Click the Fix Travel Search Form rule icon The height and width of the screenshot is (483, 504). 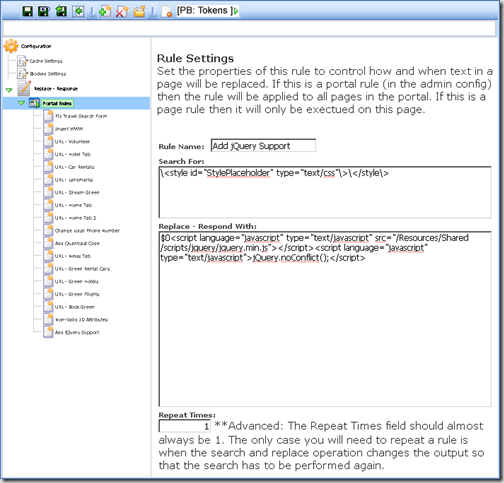pyautogui.click(x=48, y=116)
